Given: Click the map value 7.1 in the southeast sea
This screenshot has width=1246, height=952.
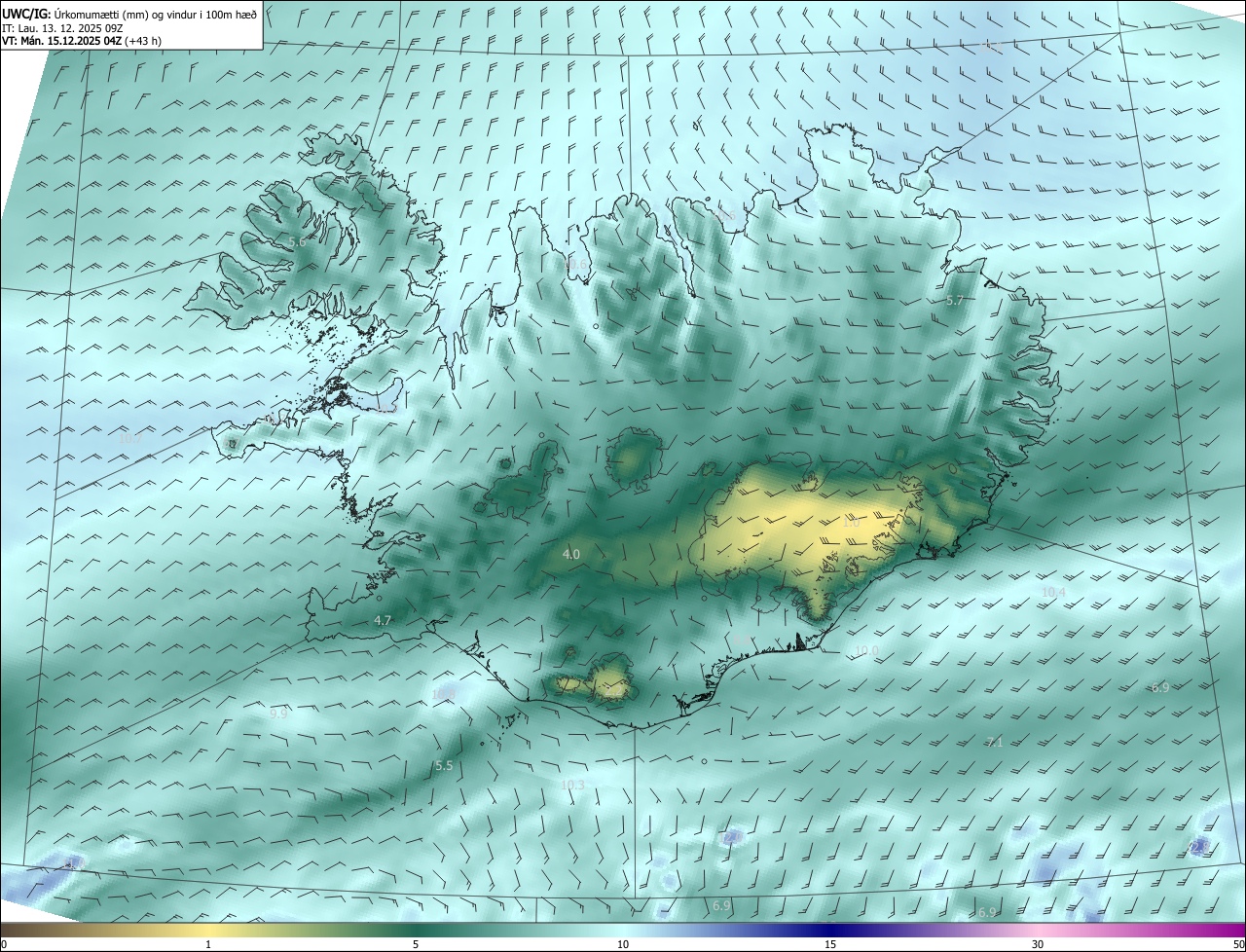Looking at the screenshot, I should tap(994, 742).
